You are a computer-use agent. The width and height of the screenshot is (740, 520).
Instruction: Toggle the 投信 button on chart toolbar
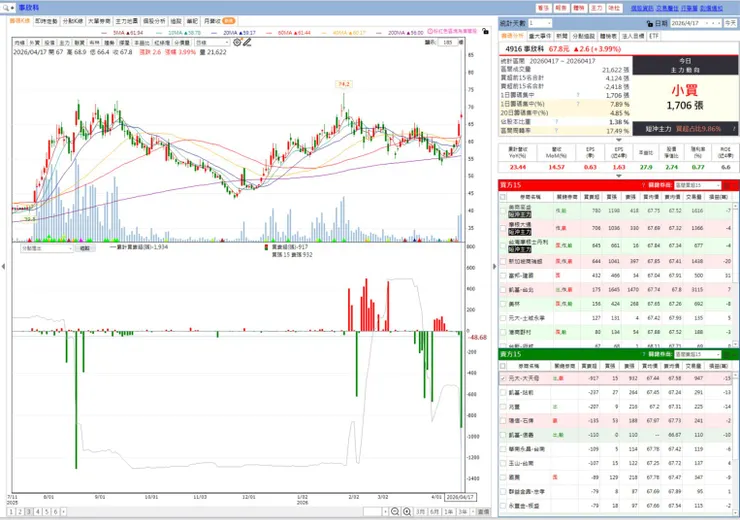[50, 42]
